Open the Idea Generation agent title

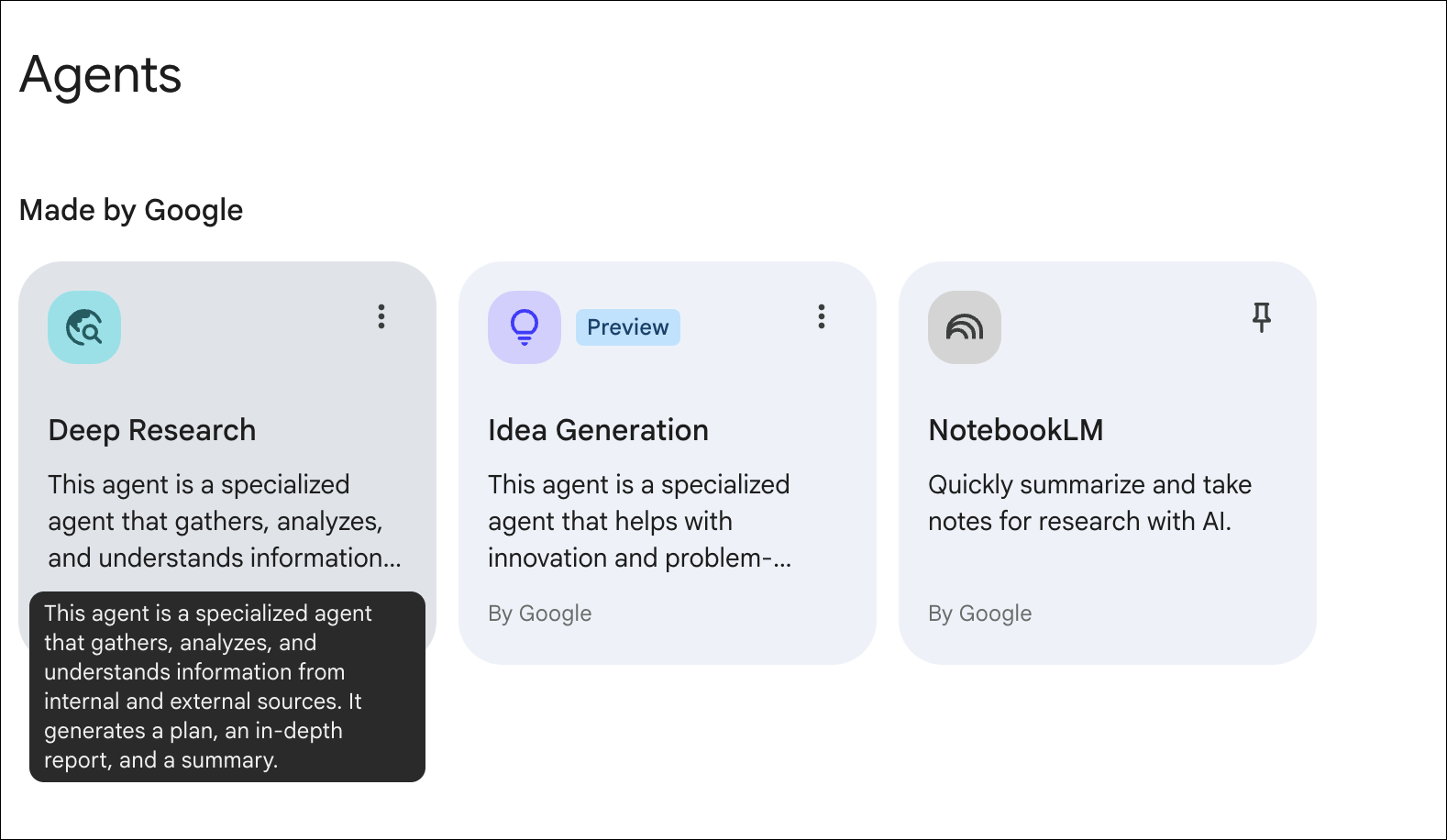[598, 430]
